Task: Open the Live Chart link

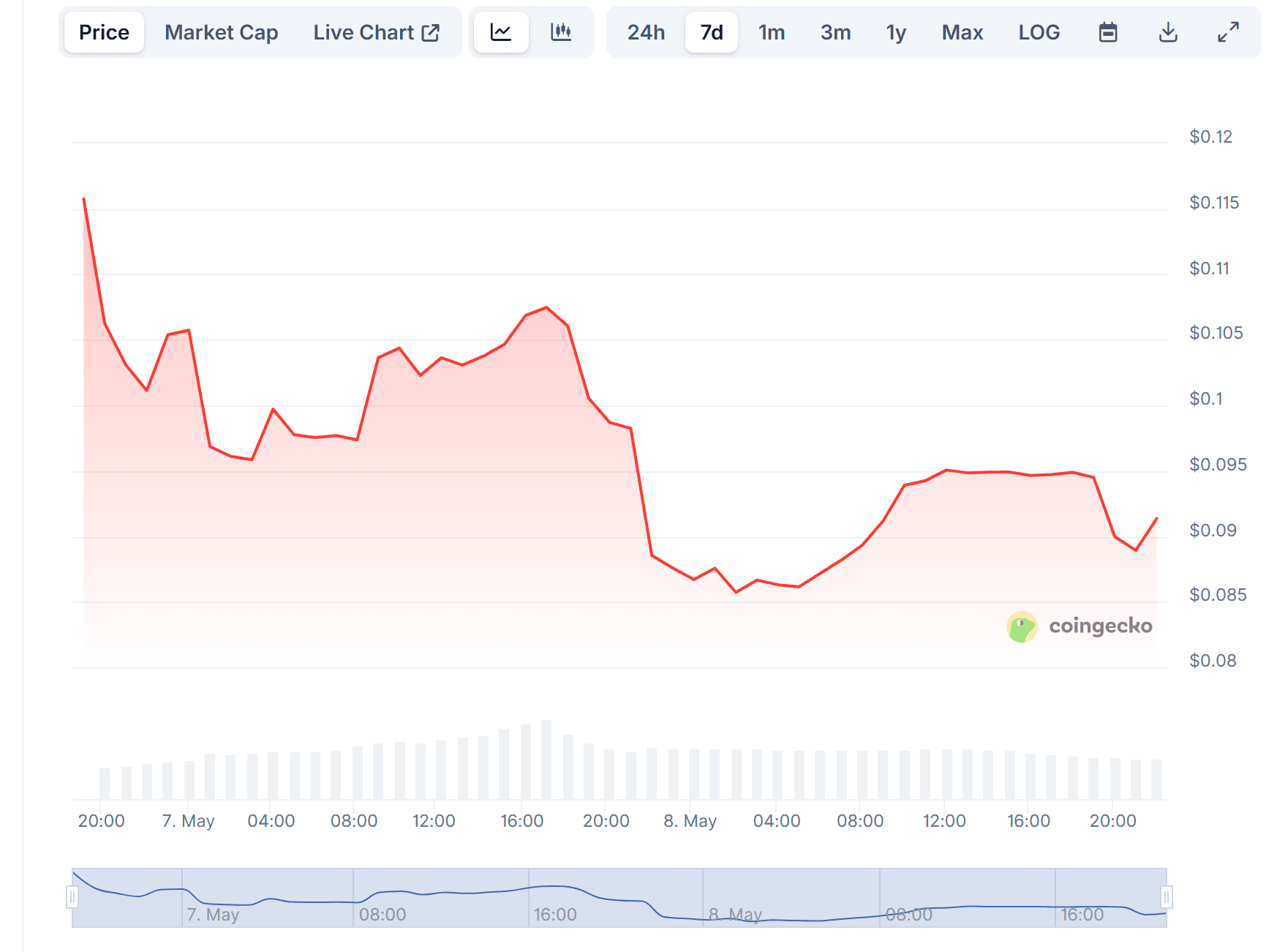Action: pyautogui.click(x=377, y=32)
